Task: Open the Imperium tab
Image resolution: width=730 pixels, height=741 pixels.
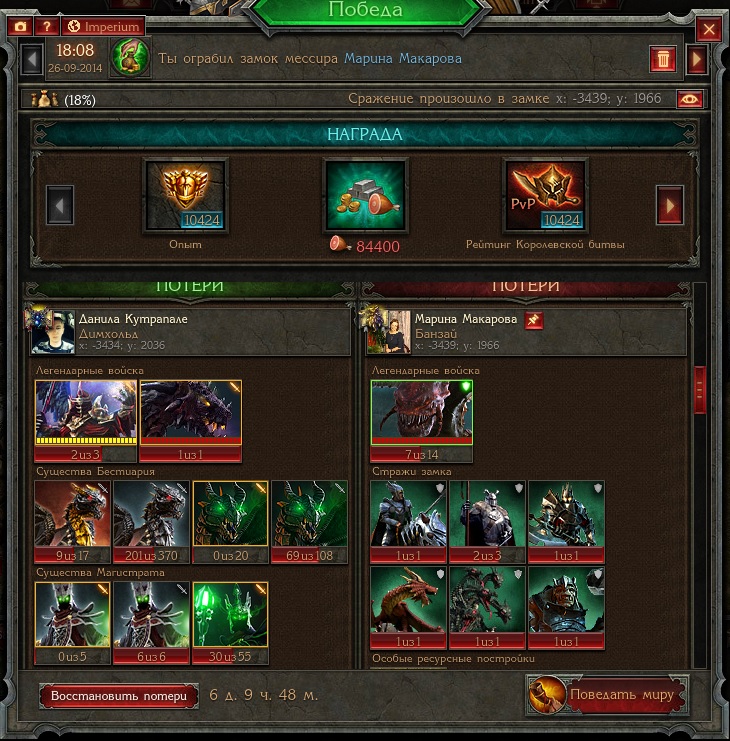Action: tap(103, 26)
